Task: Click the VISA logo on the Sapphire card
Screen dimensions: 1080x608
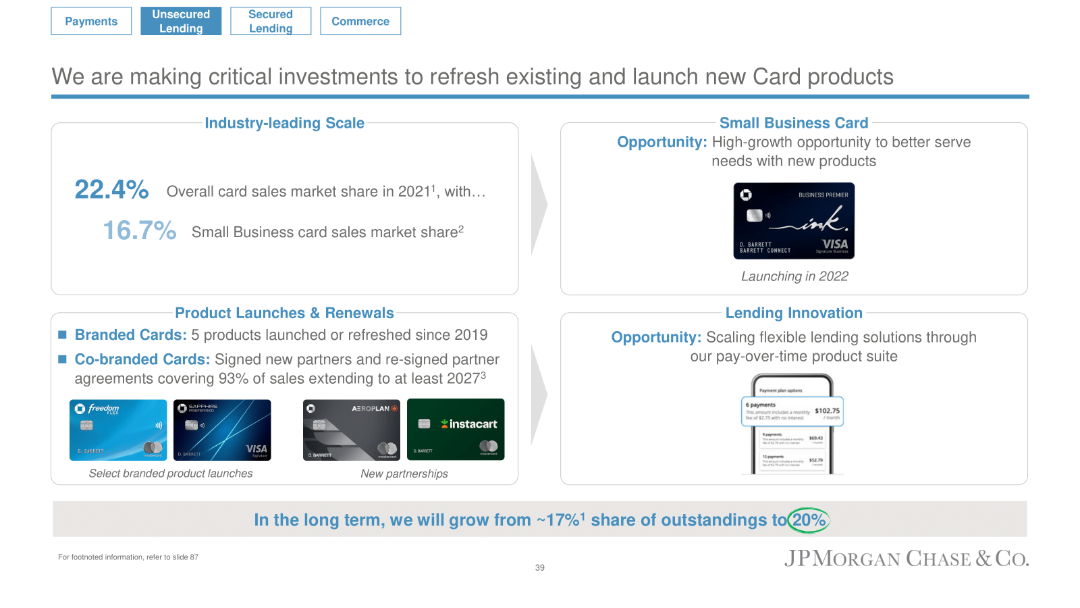Action: click(x=256, y=449)
